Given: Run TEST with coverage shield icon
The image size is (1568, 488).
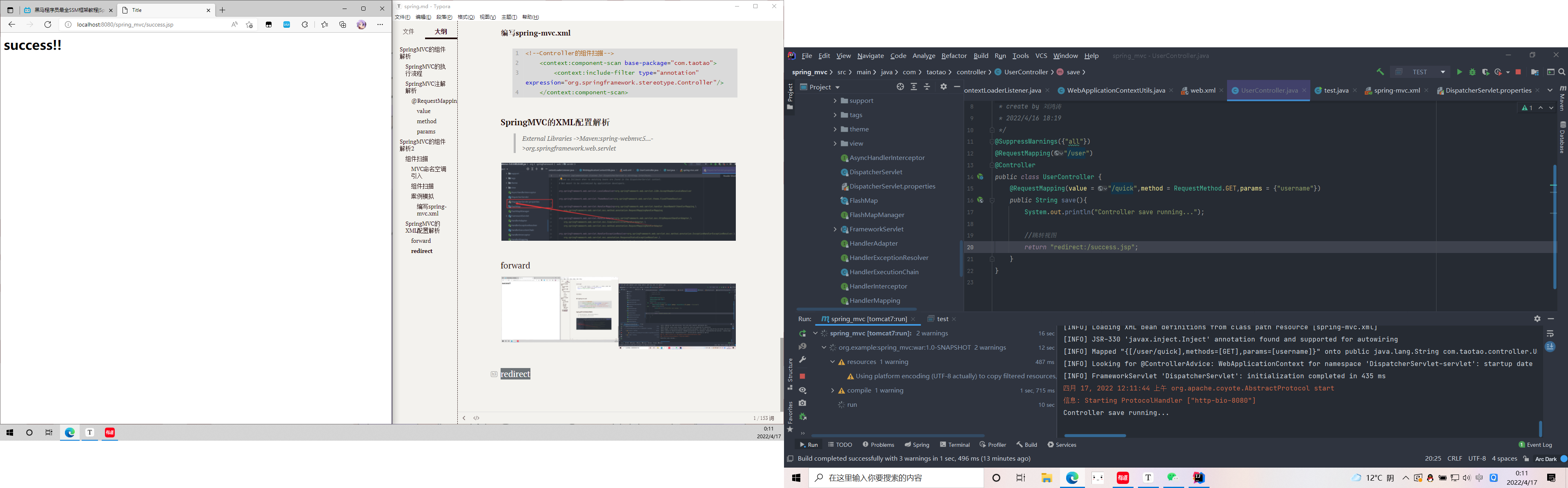Looking at the screenshot, I should 1485,72.
